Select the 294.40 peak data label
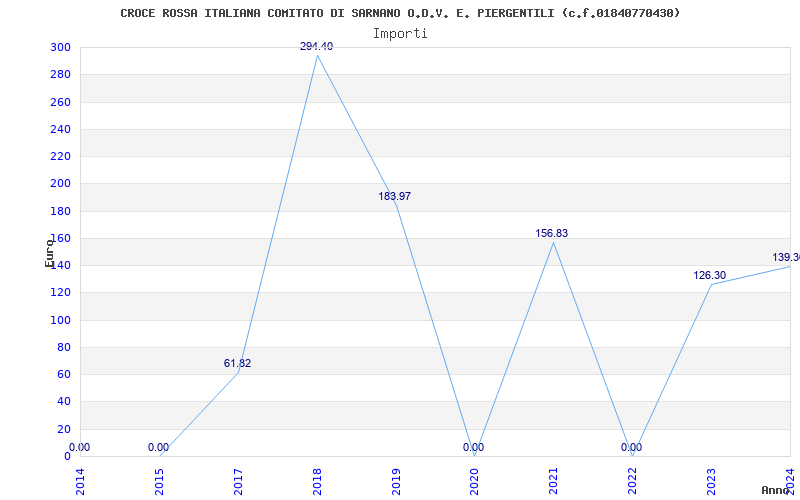This screenshot has width=800, height=500. point(316,46)
